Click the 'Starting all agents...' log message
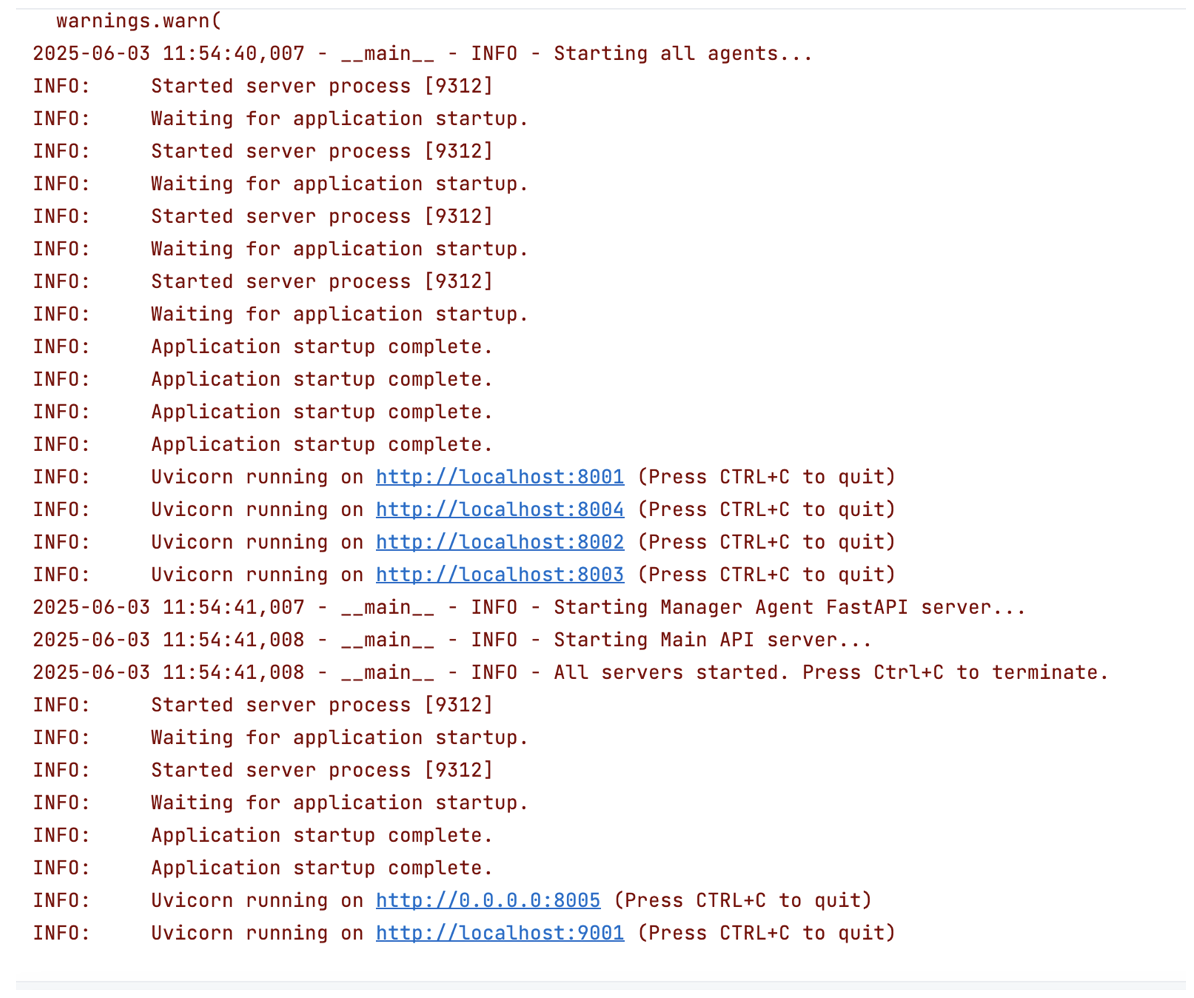The height and width of the screenshot is (998, 1194). (683, 53)
